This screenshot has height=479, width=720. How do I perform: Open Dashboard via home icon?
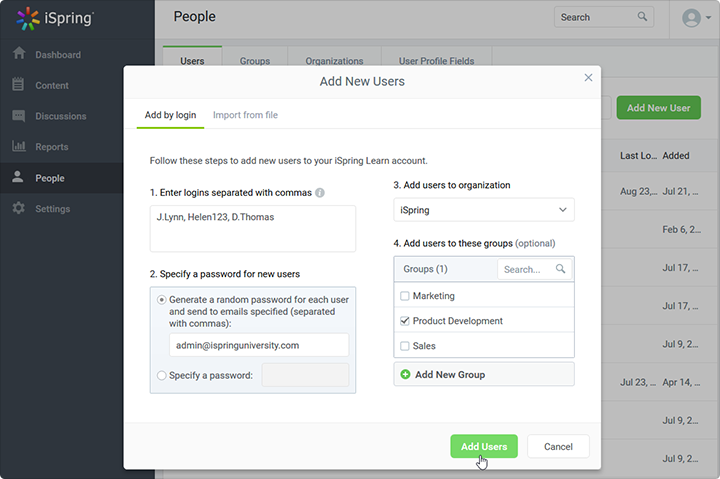(x=19, y=53)
